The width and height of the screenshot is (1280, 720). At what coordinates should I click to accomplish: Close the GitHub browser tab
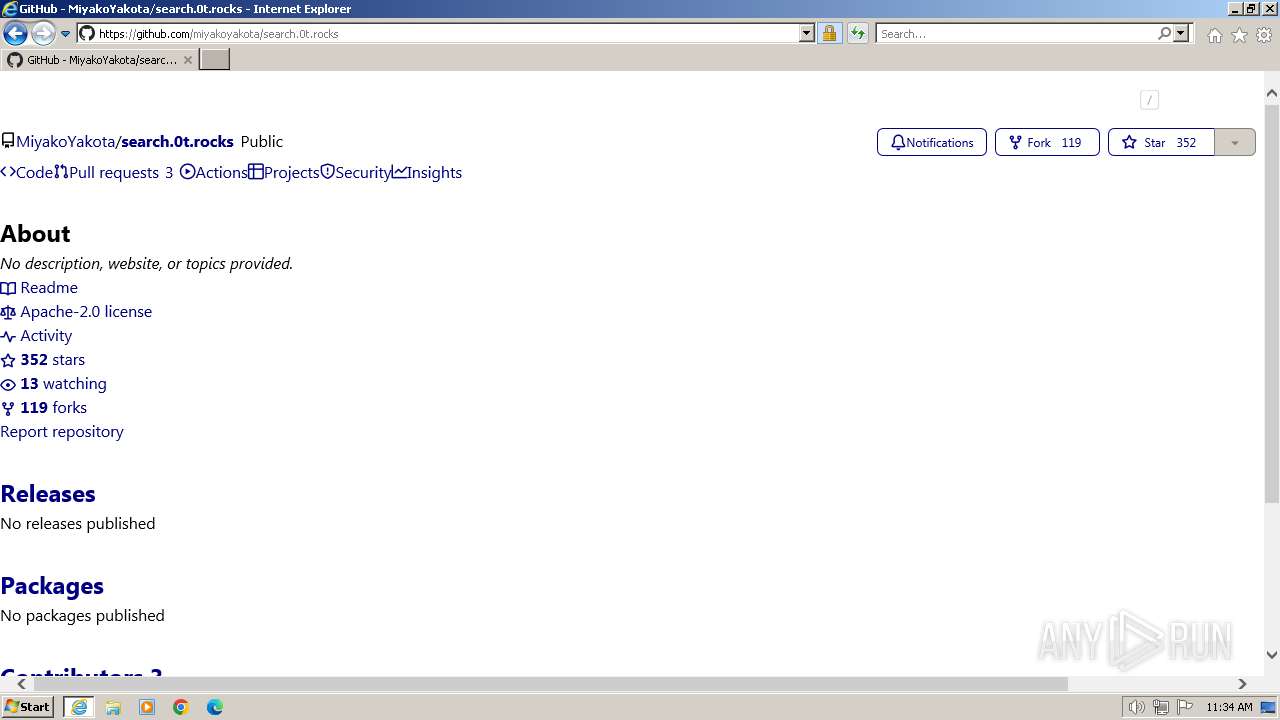pos(187,60)
